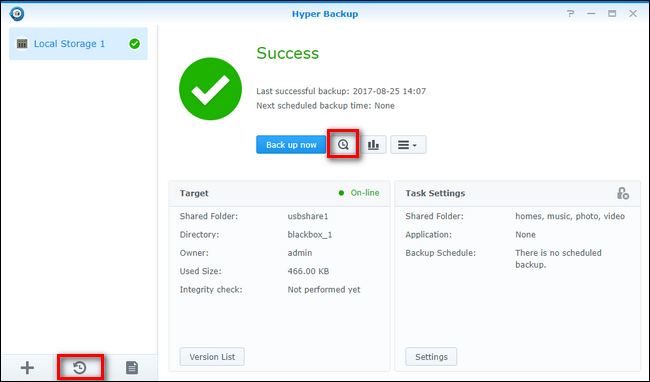Open the Backup Explorer magnifier icon

coord(343,145)
